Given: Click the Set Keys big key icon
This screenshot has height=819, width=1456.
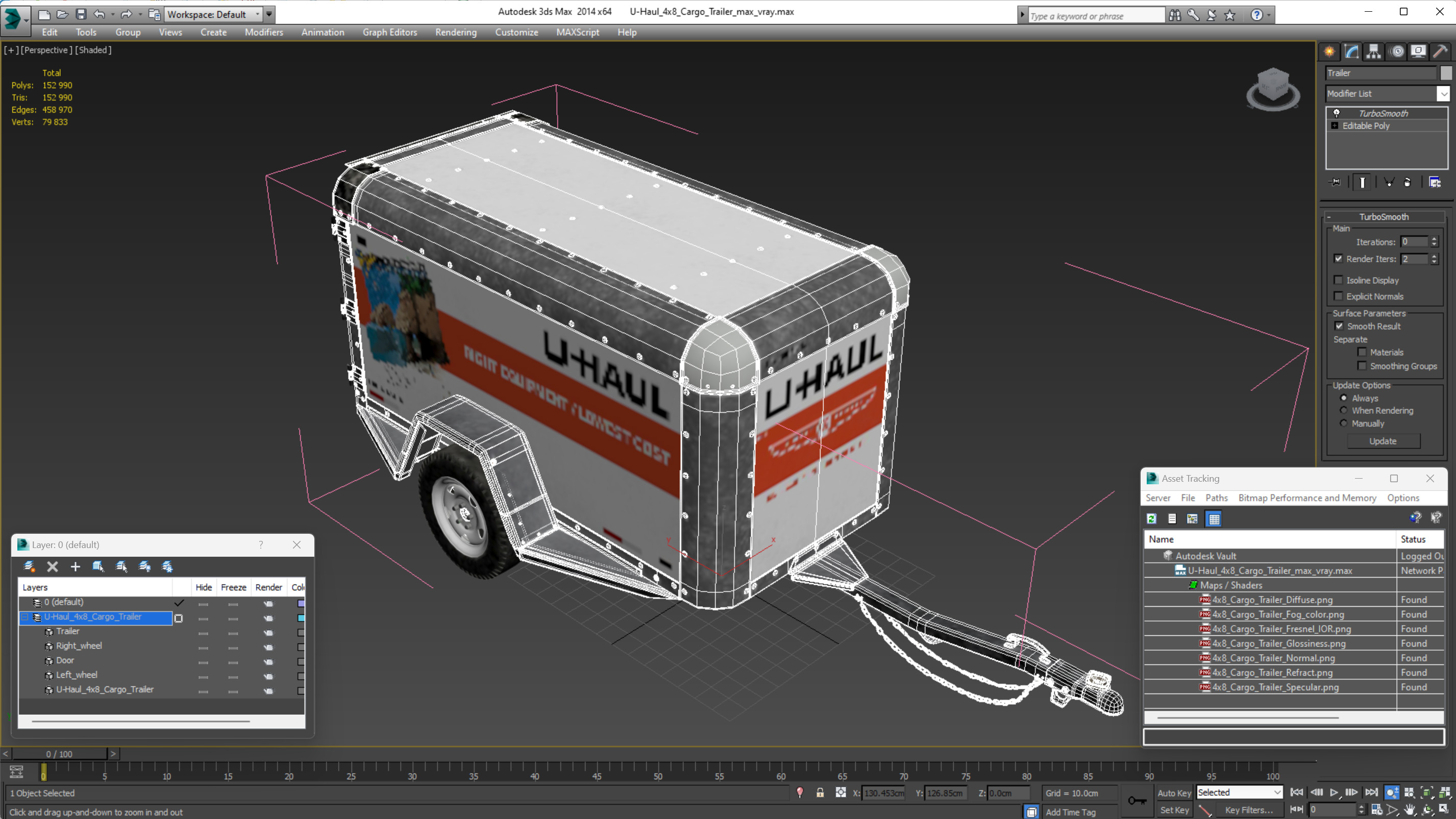Looking at the screenshot, I should click(x=1137, y=800).
